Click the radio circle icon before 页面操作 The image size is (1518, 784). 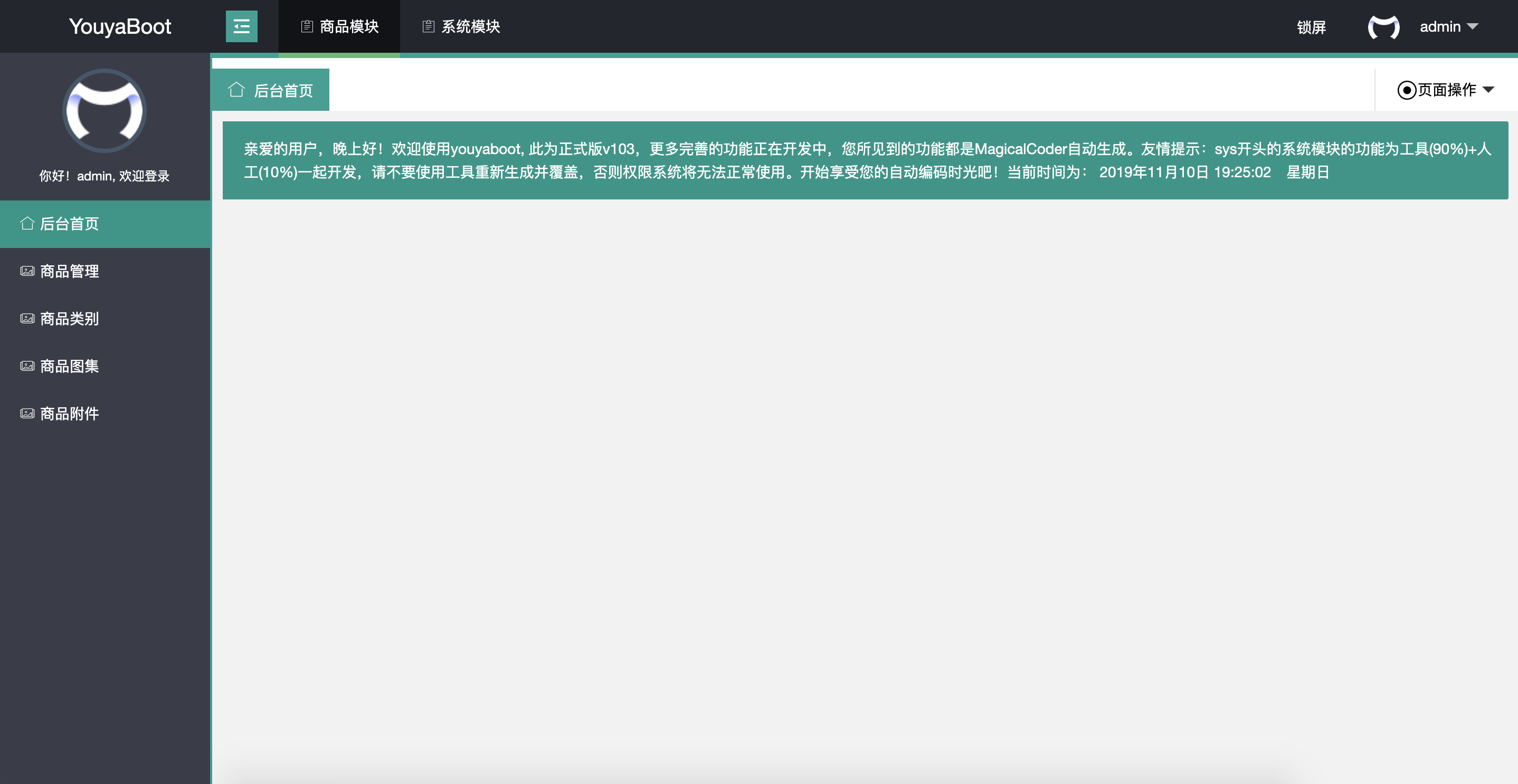coord(1406,90)
